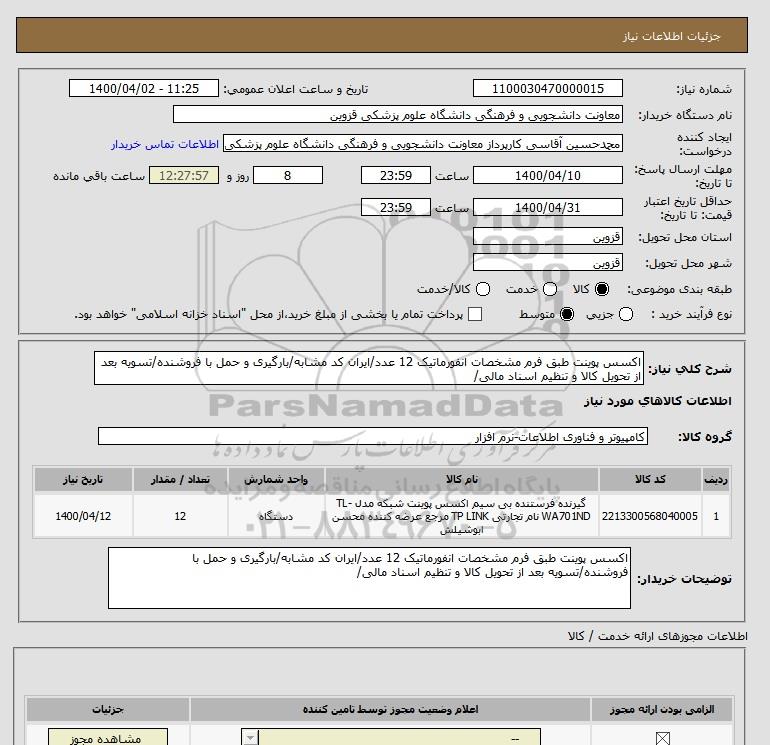The image size is (770, 745).
Task: Click the delivery city field قزوین
Action: point(548,262)
